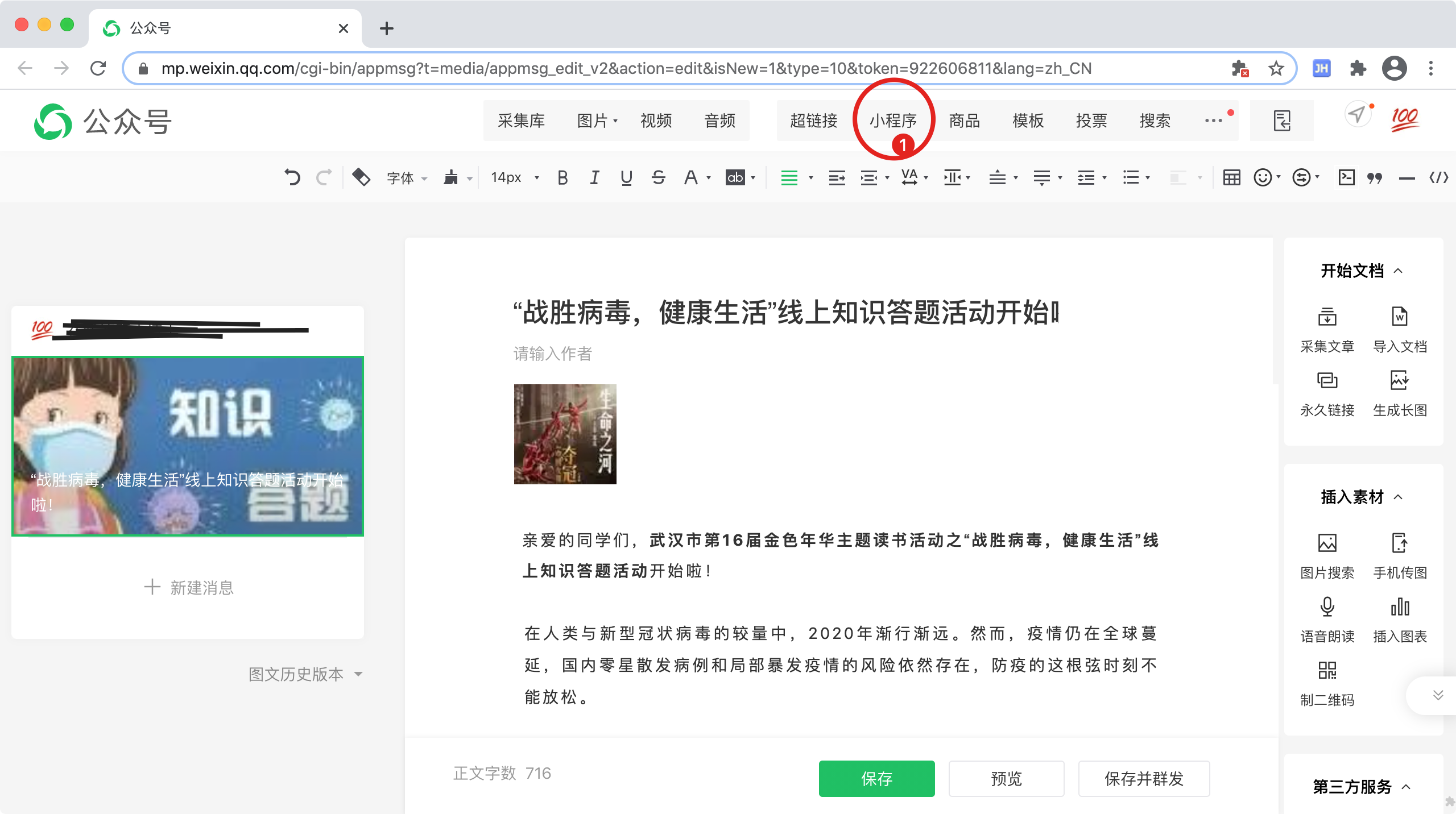Click the undo arrow icon
1456x814 pixels.
point(292,178)
